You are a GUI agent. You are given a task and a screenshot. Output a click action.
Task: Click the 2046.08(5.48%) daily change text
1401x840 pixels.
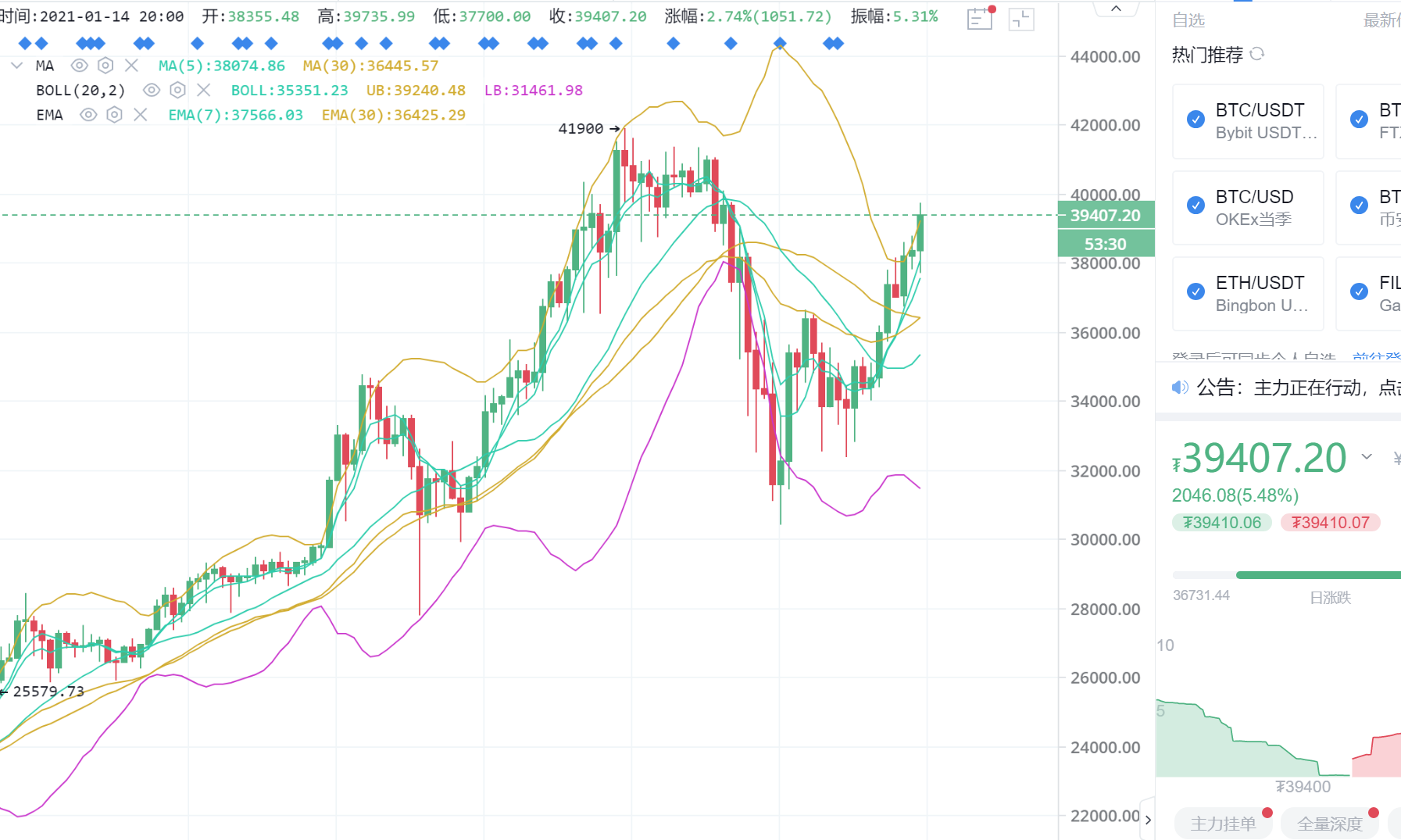(x=1235, y=495)
